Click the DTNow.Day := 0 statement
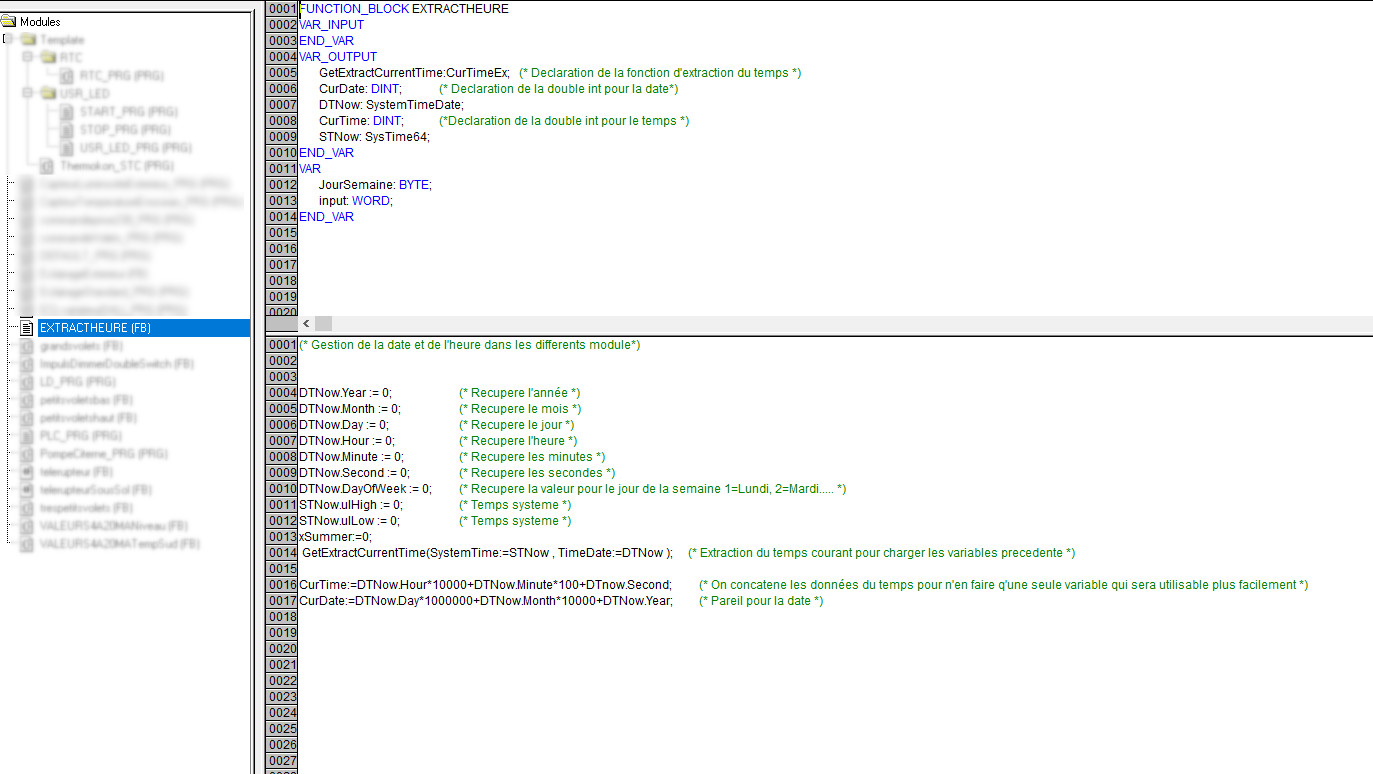Screen dimensions: 1373x774 (x=343, y=425)
